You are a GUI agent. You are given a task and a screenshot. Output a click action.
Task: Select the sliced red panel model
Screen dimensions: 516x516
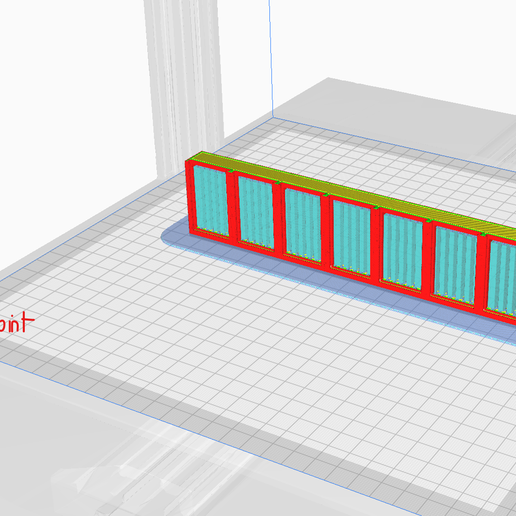click(x=350, y=238)
